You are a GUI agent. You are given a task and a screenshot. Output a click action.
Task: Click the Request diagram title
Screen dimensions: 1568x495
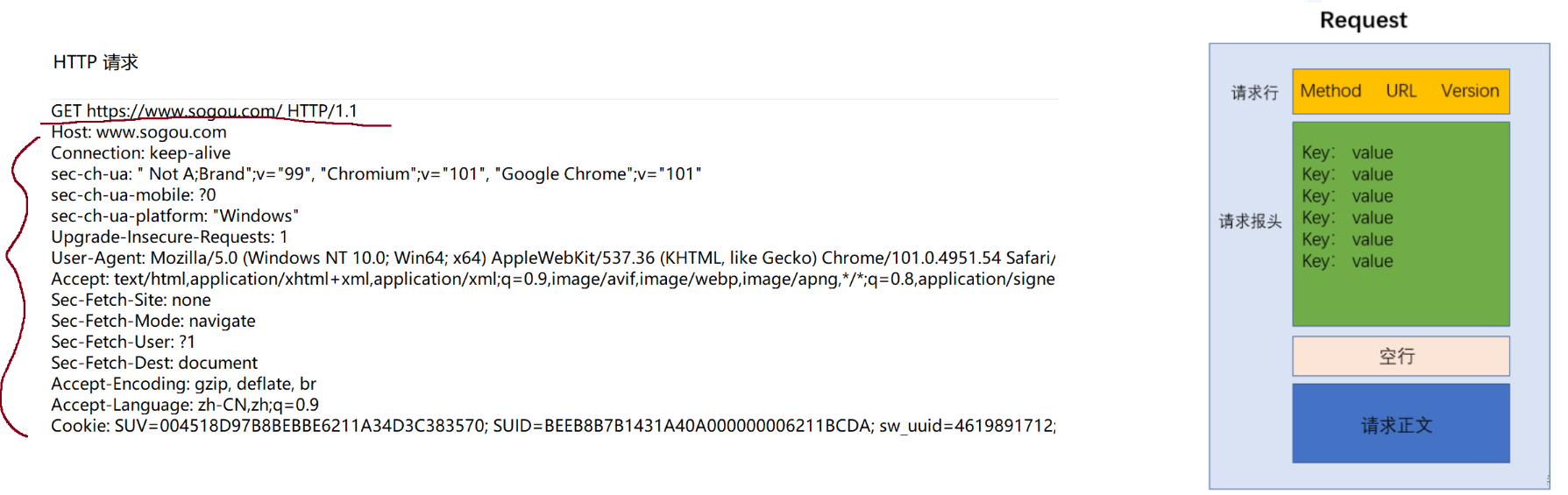(1363, 20)
